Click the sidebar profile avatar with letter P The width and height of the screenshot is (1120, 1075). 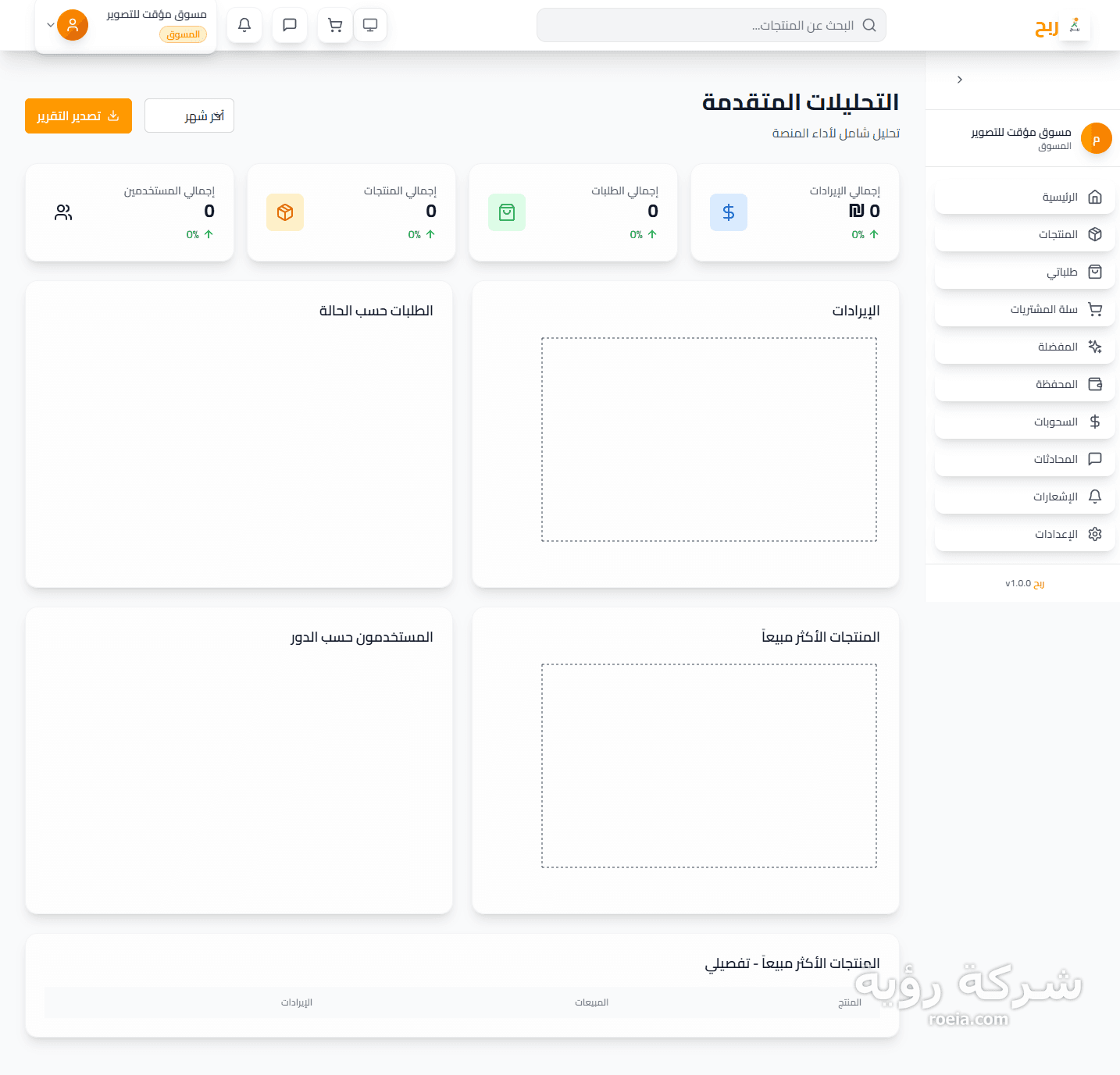tap(1097, 138)
